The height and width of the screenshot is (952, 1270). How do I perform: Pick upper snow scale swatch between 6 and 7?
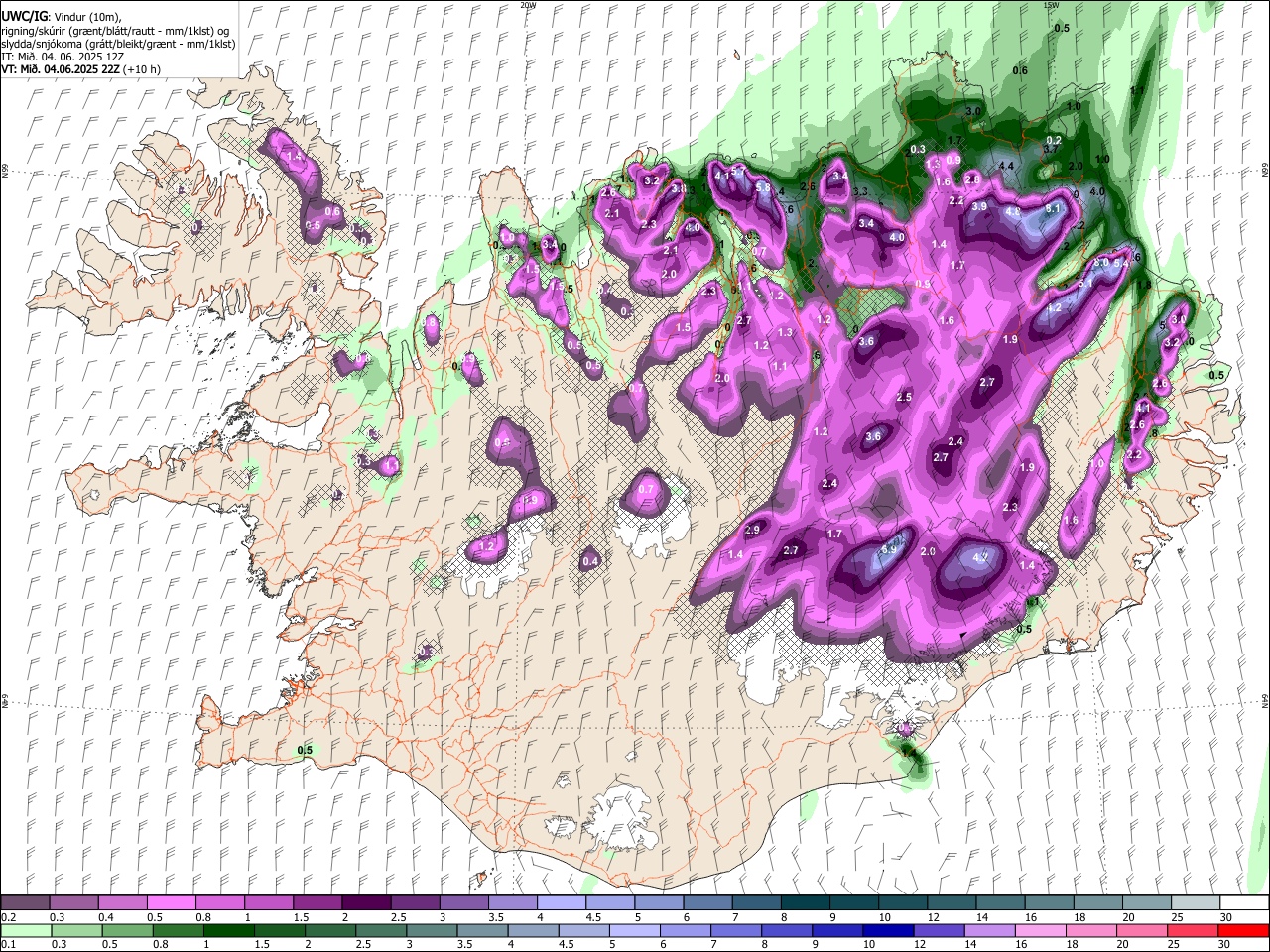pos(707,902)
